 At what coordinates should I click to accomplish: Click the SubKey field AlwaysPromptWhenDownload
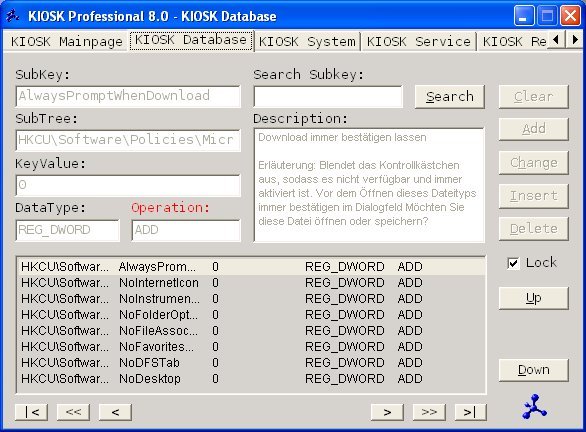click(128, 96)
